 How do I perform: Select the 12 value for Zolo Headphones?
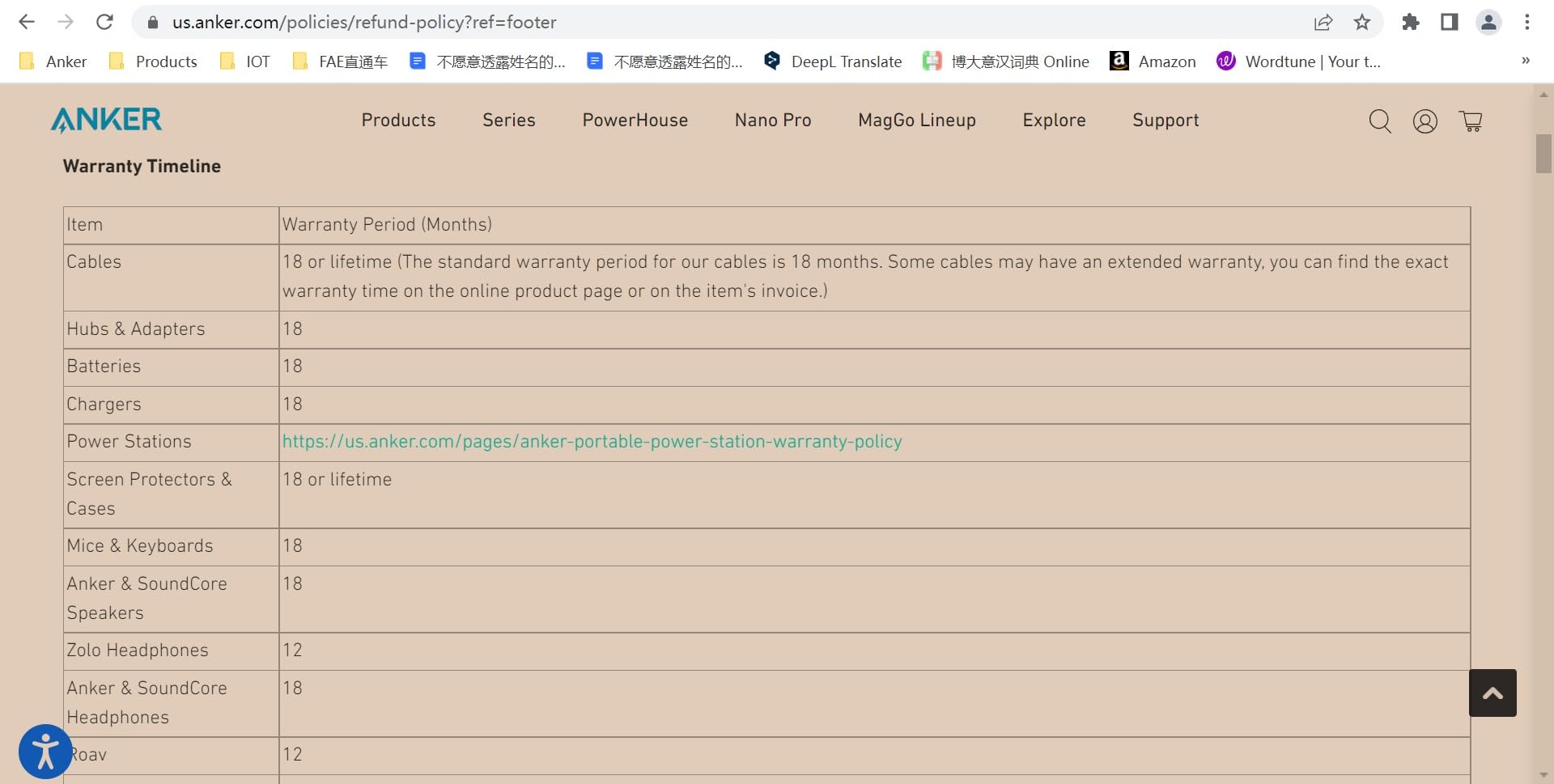(x=292, y=651)
